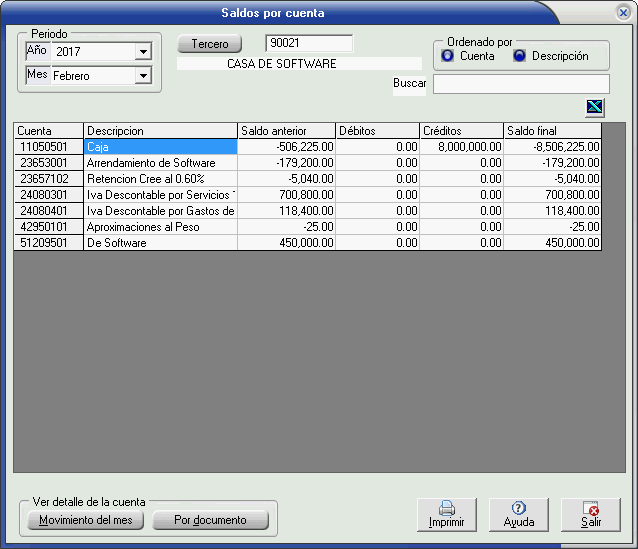Screen dimensions: 638x549
Task: Click the Excel export icon
Action: pos(596,108)
